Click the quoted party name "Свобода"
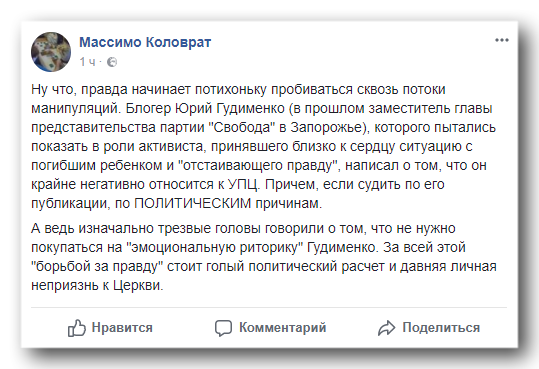This screenshot has height=369, width=539. (x=242, y=128)
